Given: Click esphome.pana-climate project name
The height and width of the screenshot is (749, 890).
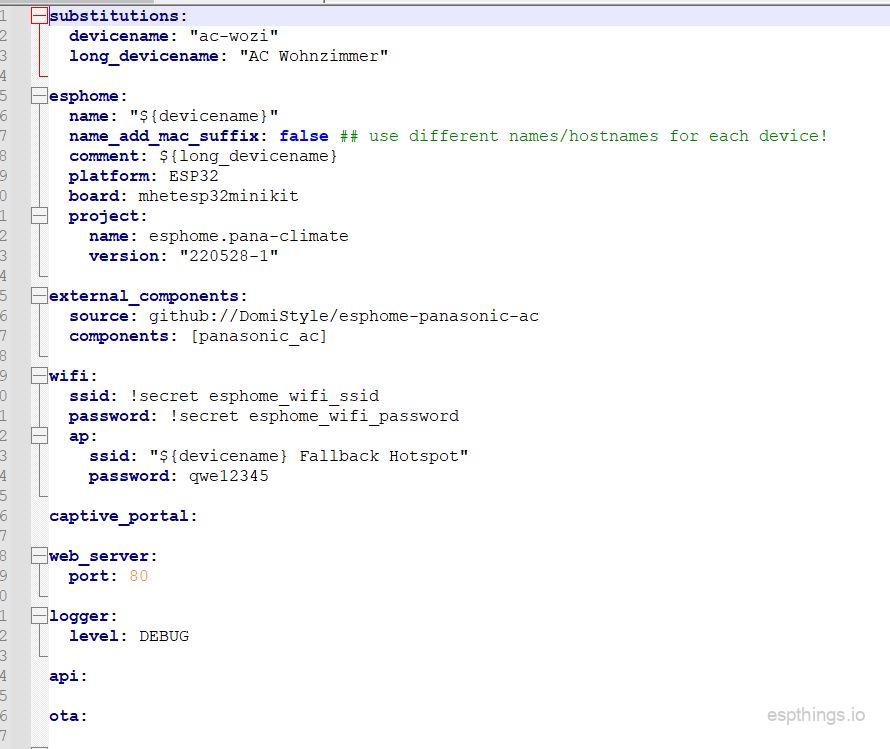Looking at the screenshot, I should click(x=249, y=236).
